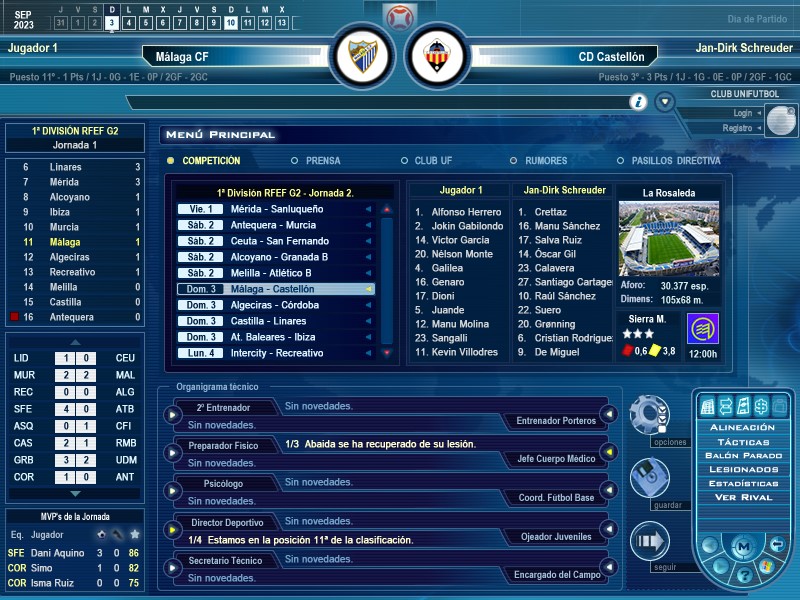Click the ball icon in the MVP header
Screen dimensions: 800x600
[x=101, y=535]
